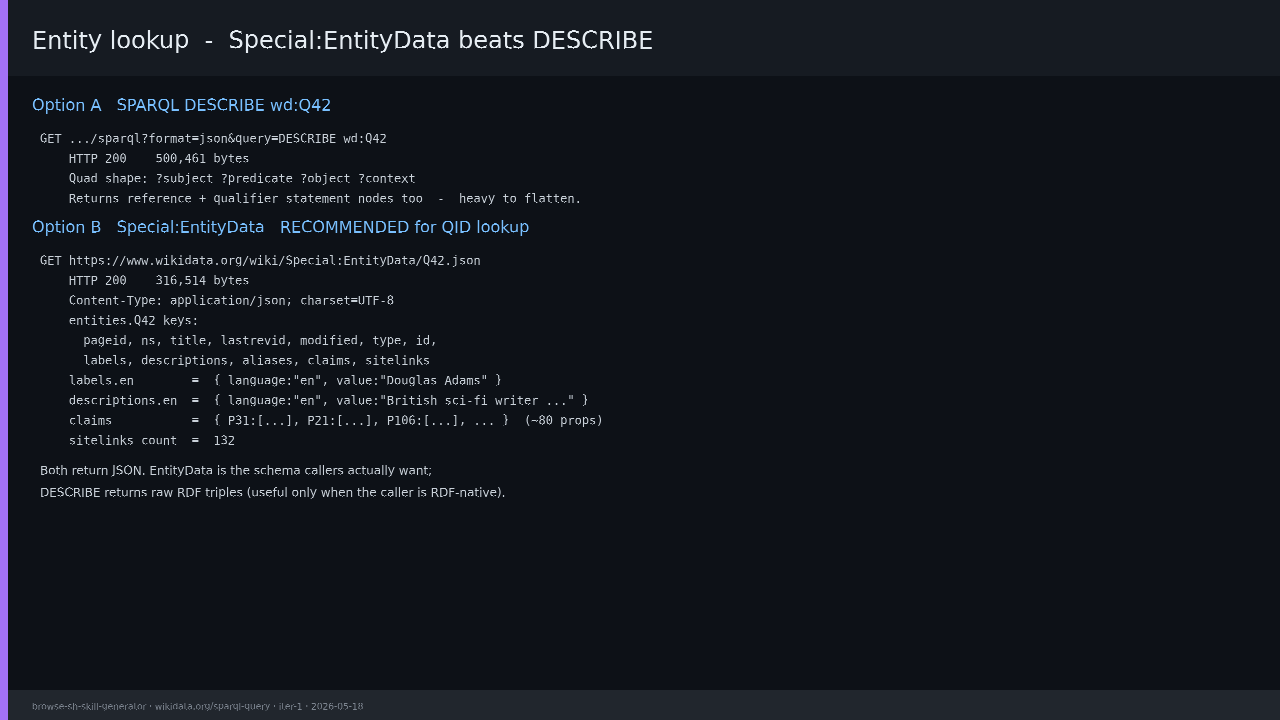1280x720 pixels.
Task: Click the labels.en "Douglas Adams" line
Action: 285,381
